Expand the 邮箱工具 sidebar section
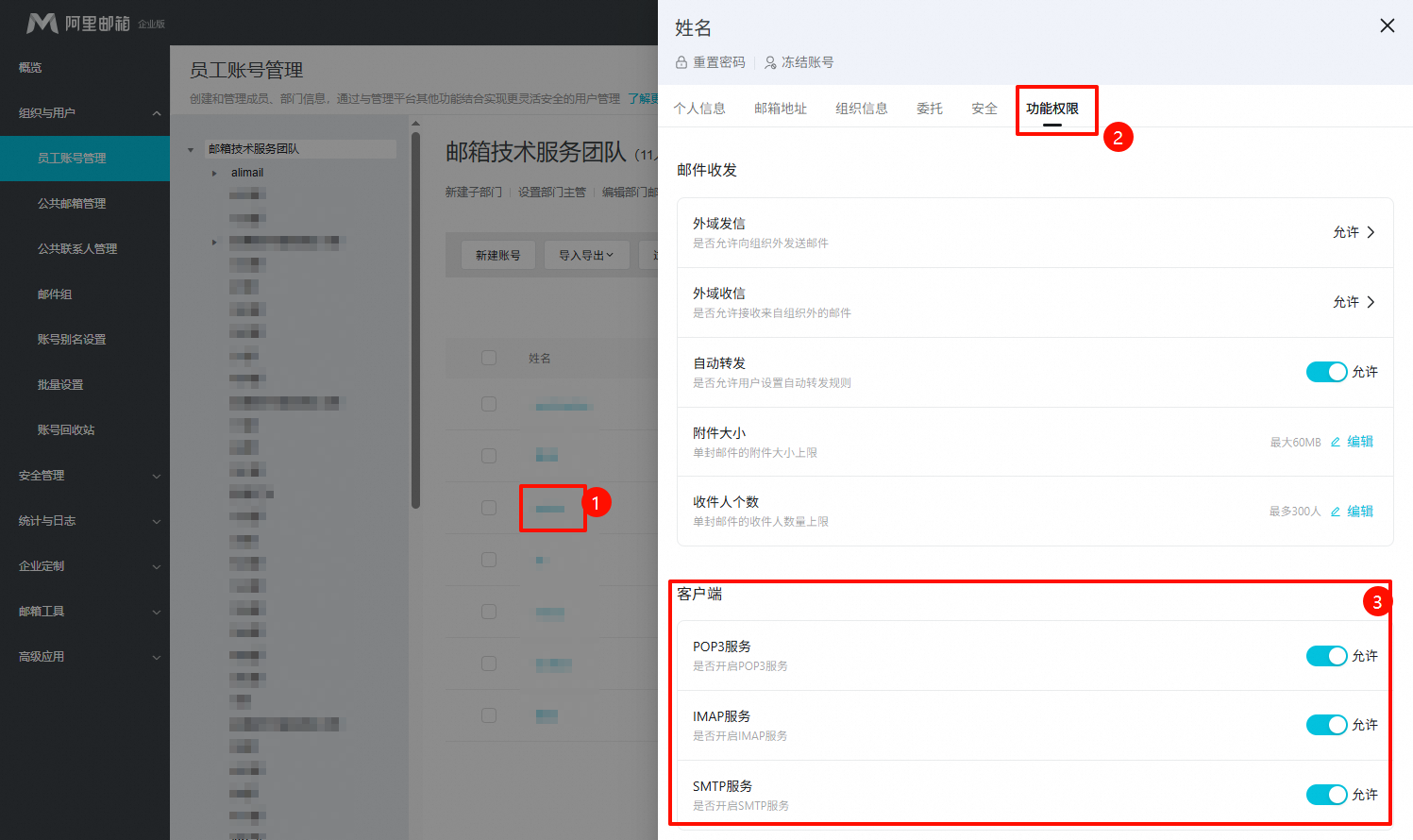Image resolution: width=1413 pixels, height=840 pixels. tap(157, 612)
